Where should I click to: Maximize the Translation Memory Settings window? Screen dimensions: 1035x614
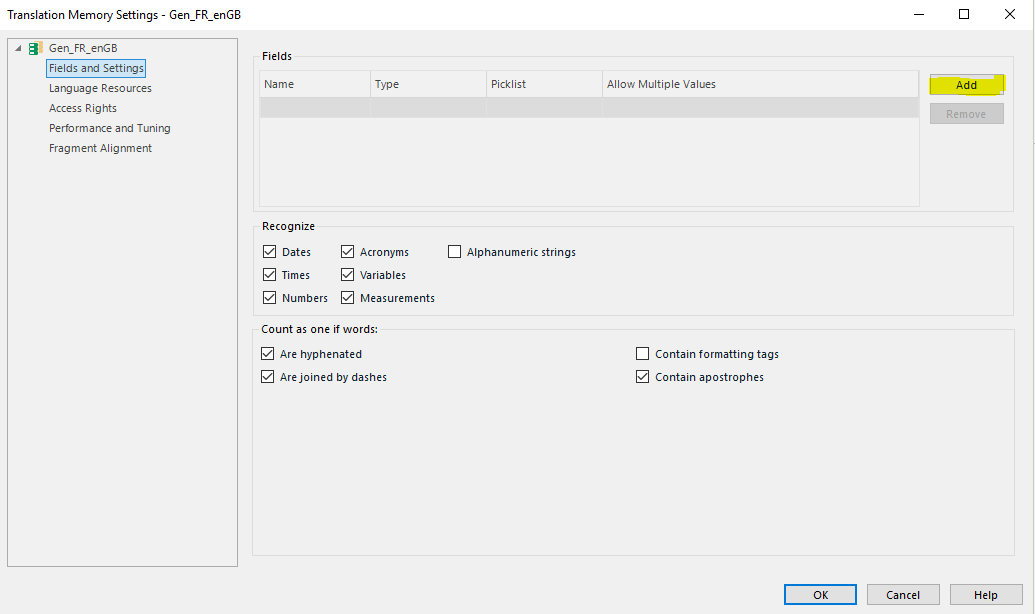click(964, 15)
